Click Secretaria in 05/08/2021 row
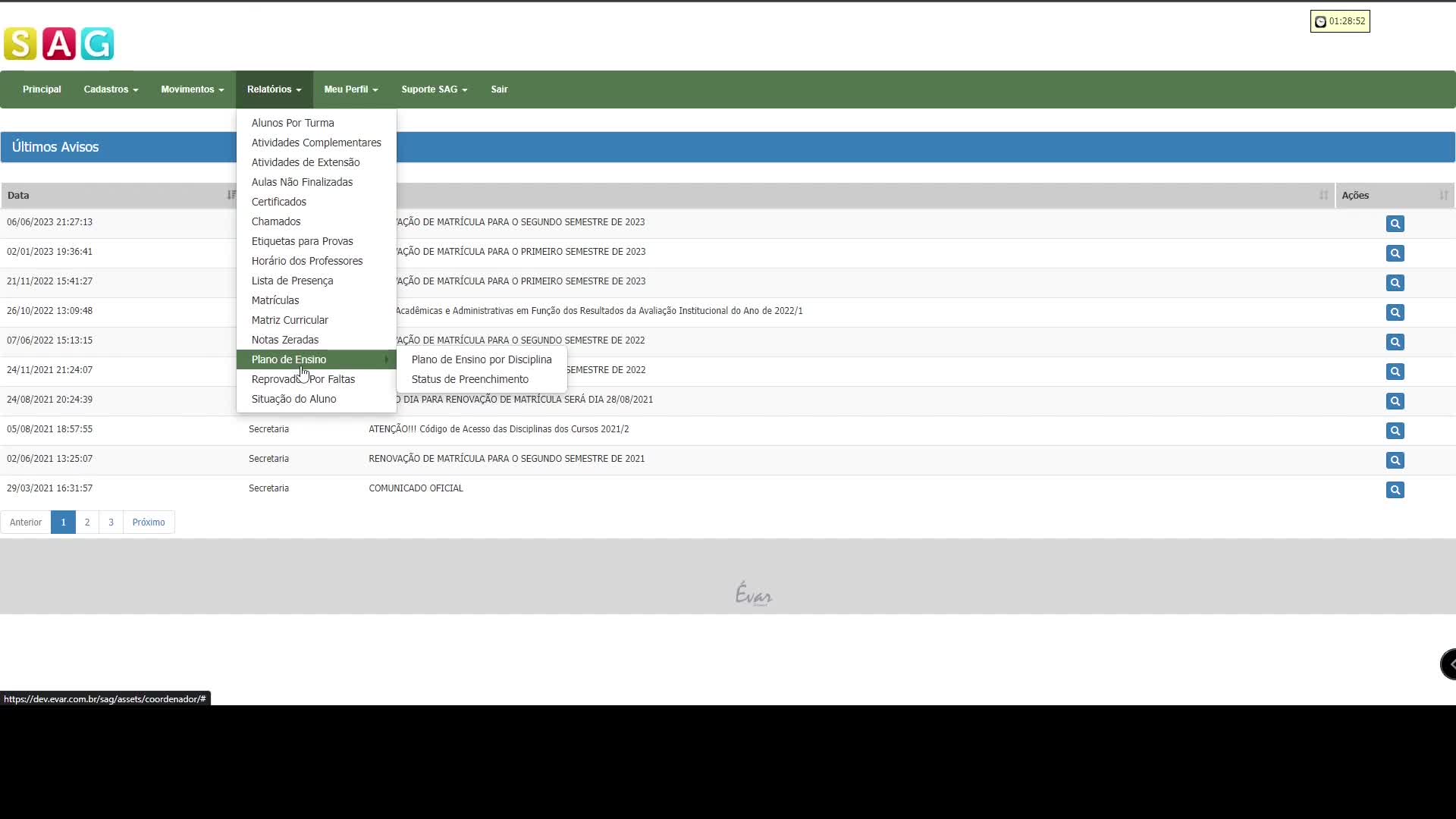1456x819 pixels. (268, 429)
